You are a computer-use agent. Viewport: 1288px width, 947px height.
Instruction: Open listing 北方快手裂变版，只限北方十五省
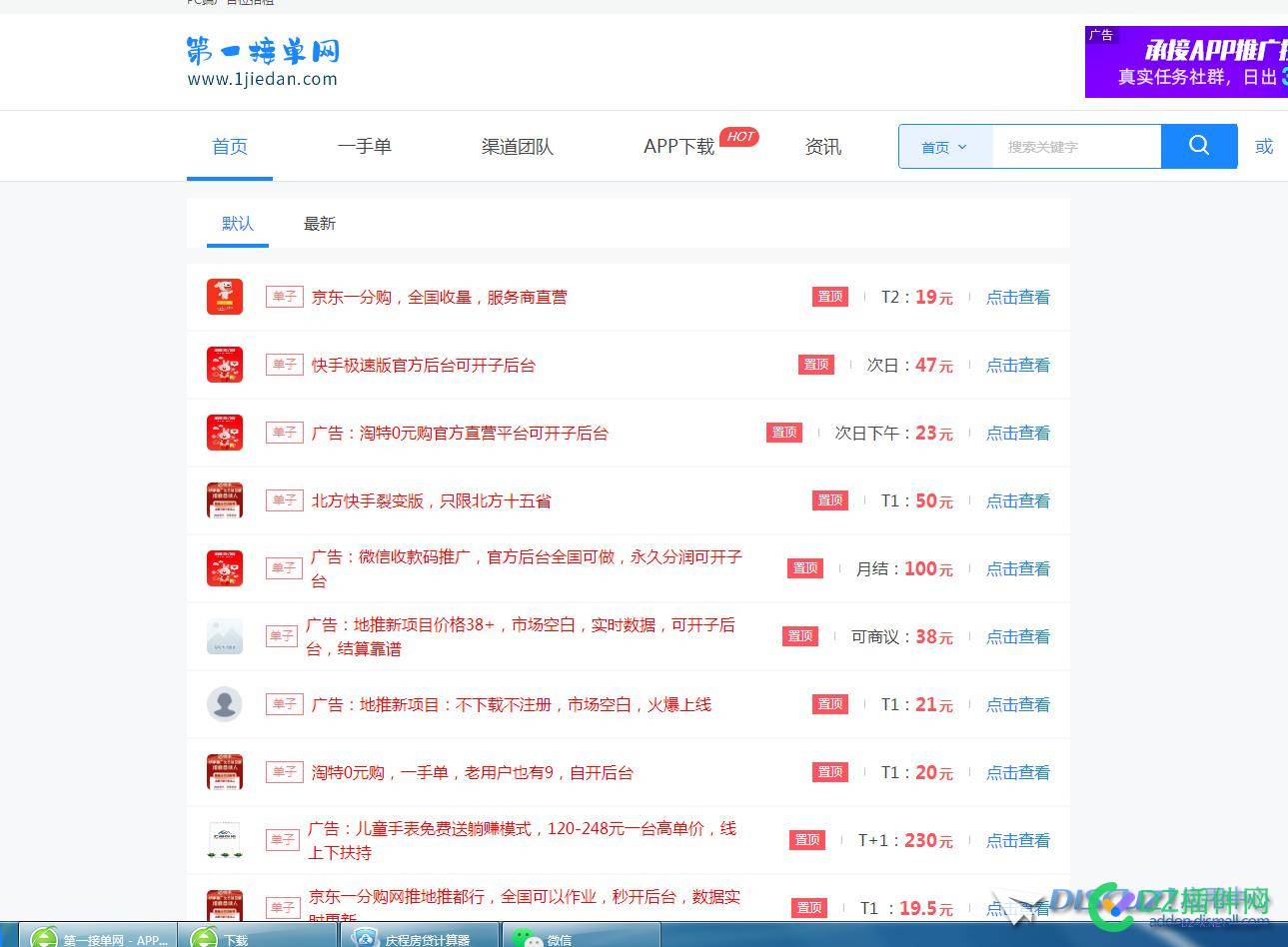tap(432, 500)
